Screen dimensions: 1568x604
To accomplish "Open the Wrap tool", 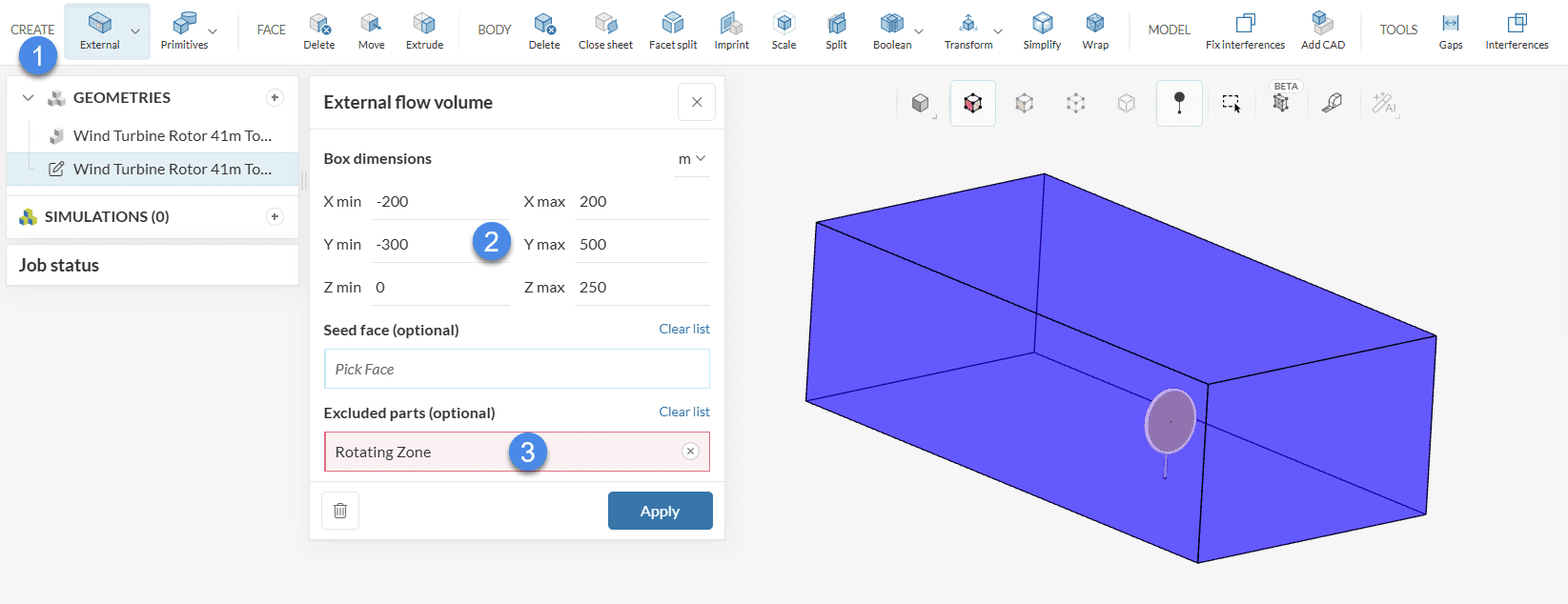I will pos(1095,30).
